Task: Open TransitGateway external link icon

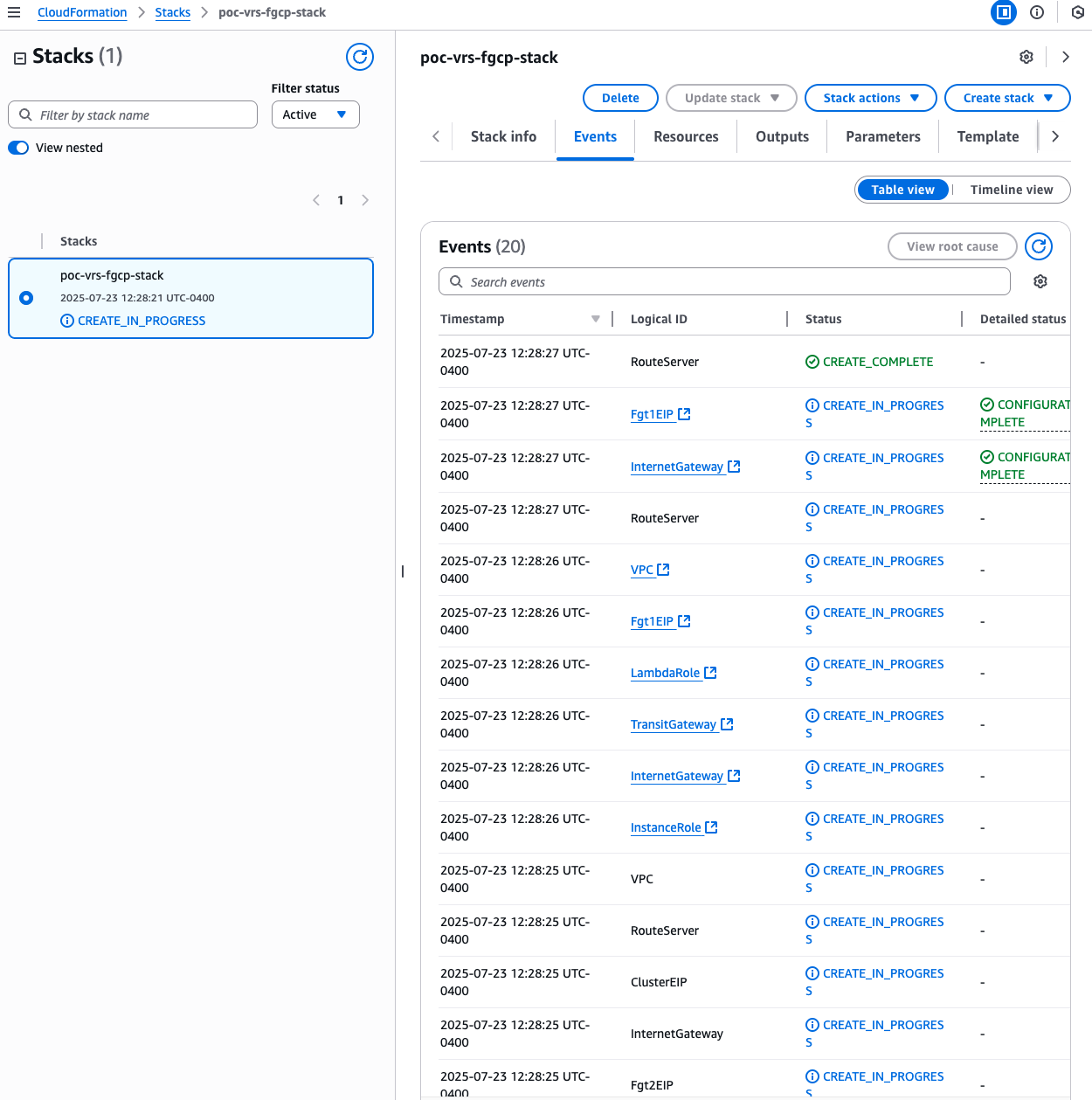Action: click(x=728, y=724)
